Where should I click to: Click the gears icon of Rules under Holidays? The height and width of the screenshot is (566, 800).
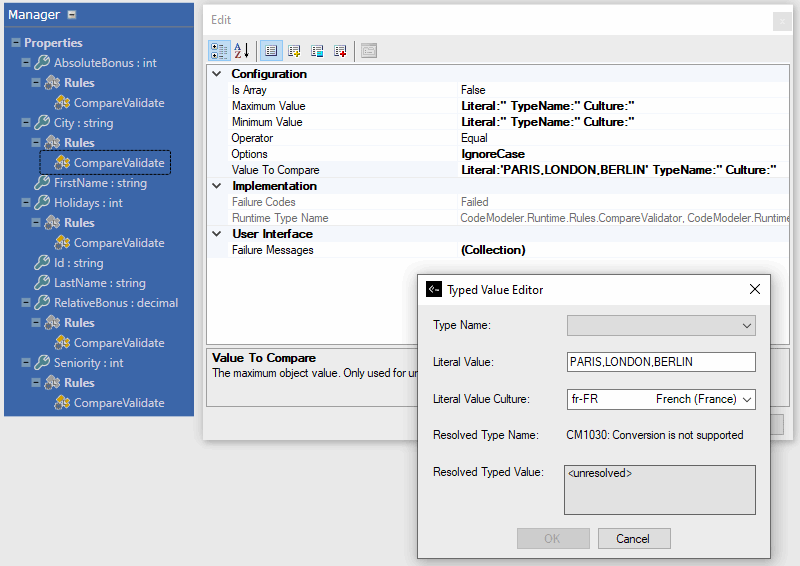click(x=53, y=223)
